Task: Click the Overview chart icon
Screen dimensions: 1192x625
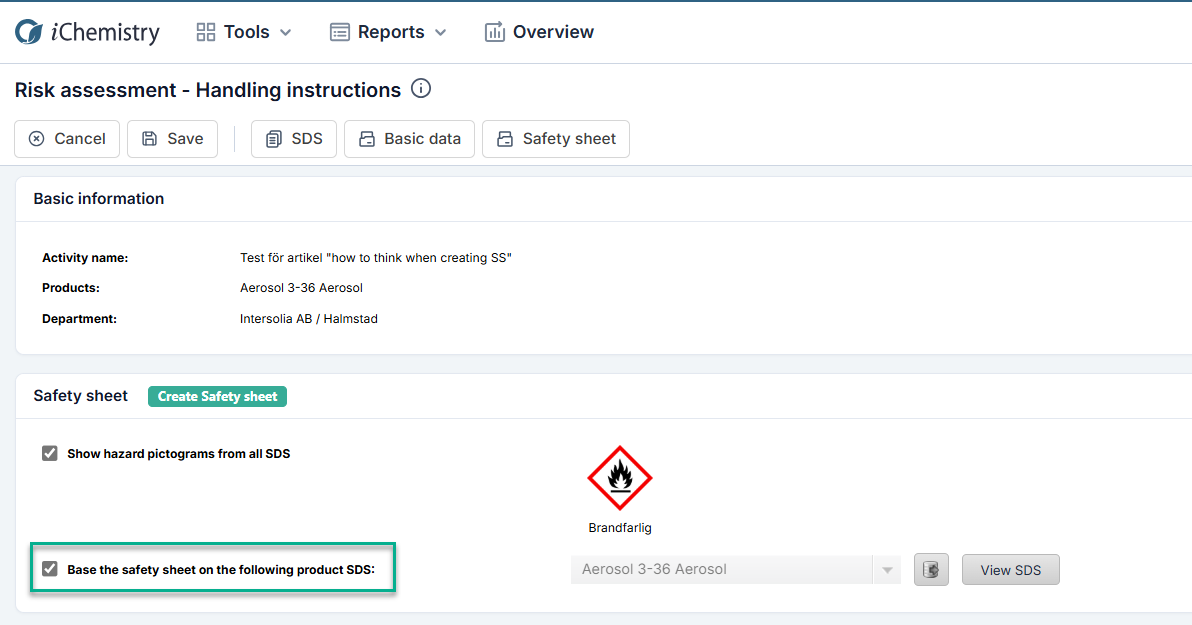Action: coord(495,32)
